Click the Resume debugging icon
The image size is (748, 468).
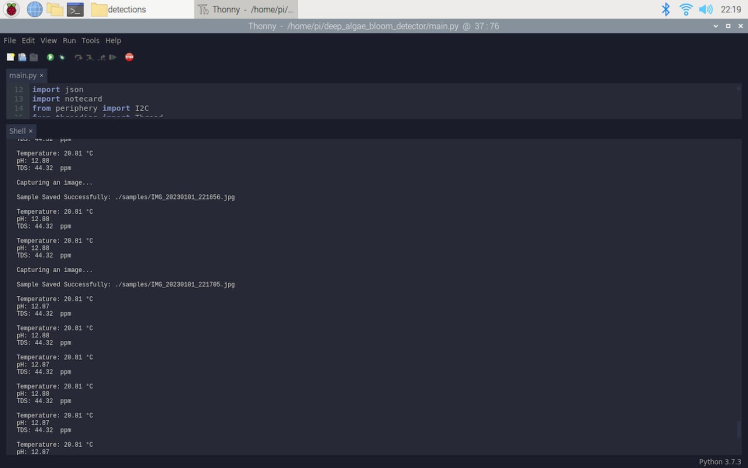[113, 57]
